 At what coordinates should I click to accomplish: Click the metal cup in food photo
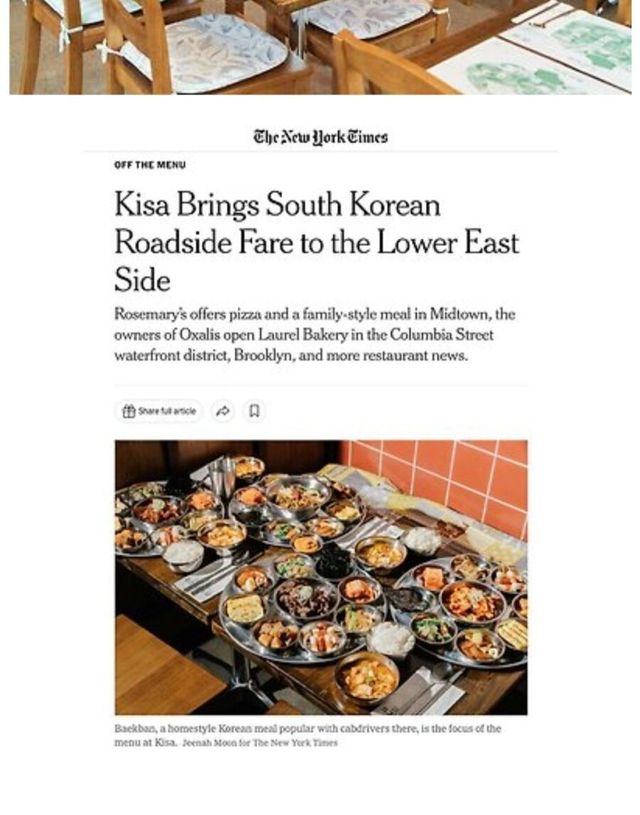coord(224,477)
